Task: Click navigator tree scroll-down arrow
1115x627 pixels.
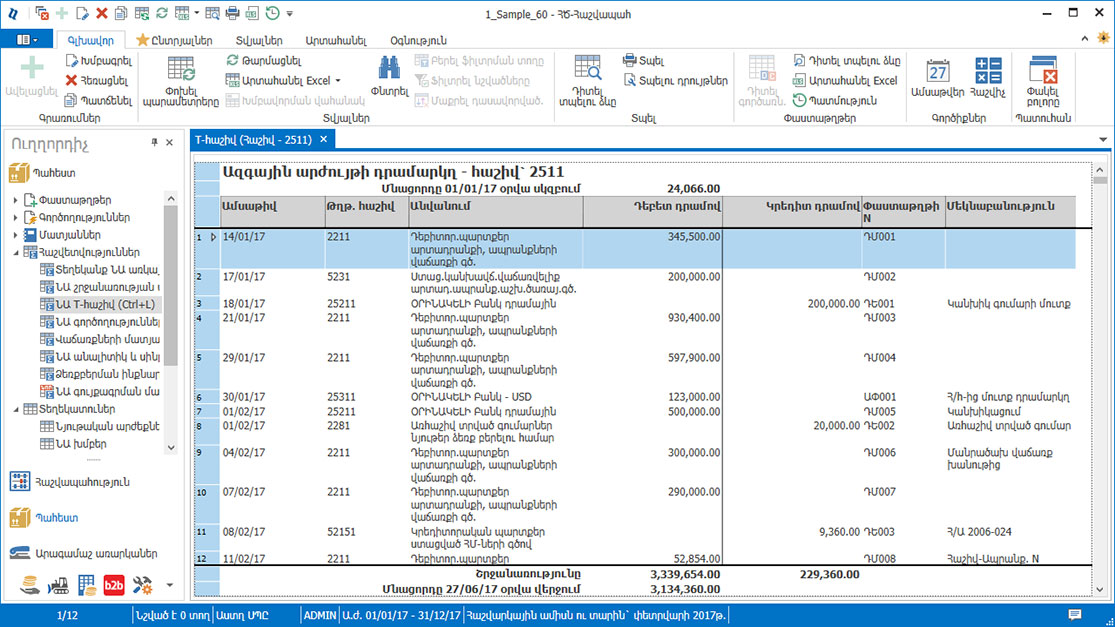Action: click(x=171, y=448)
